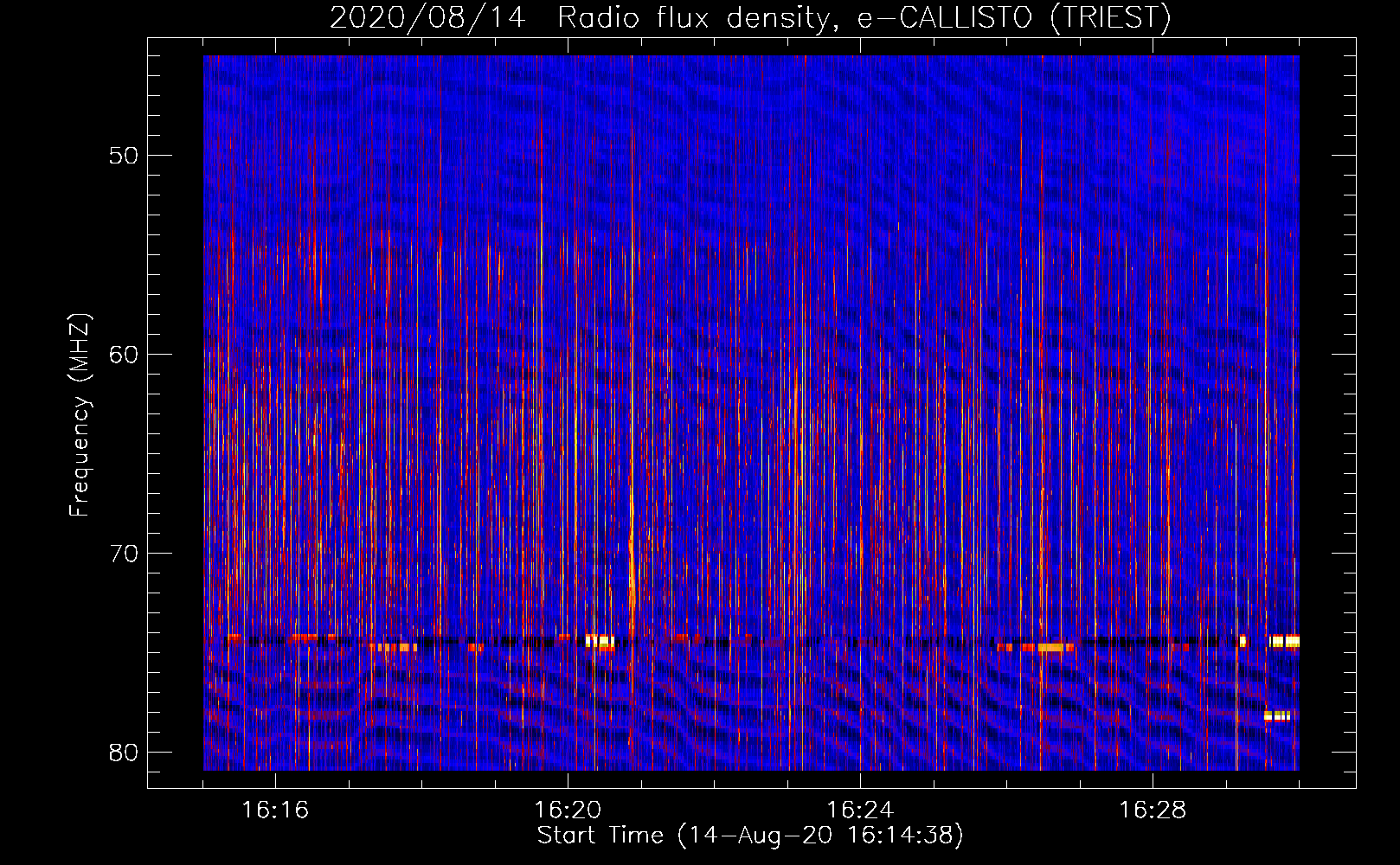Click the 'Start Time (14-Aug-20 16:14:38)' x-axis label
The height and width of the screenshot is (865, 1400).
750,836
